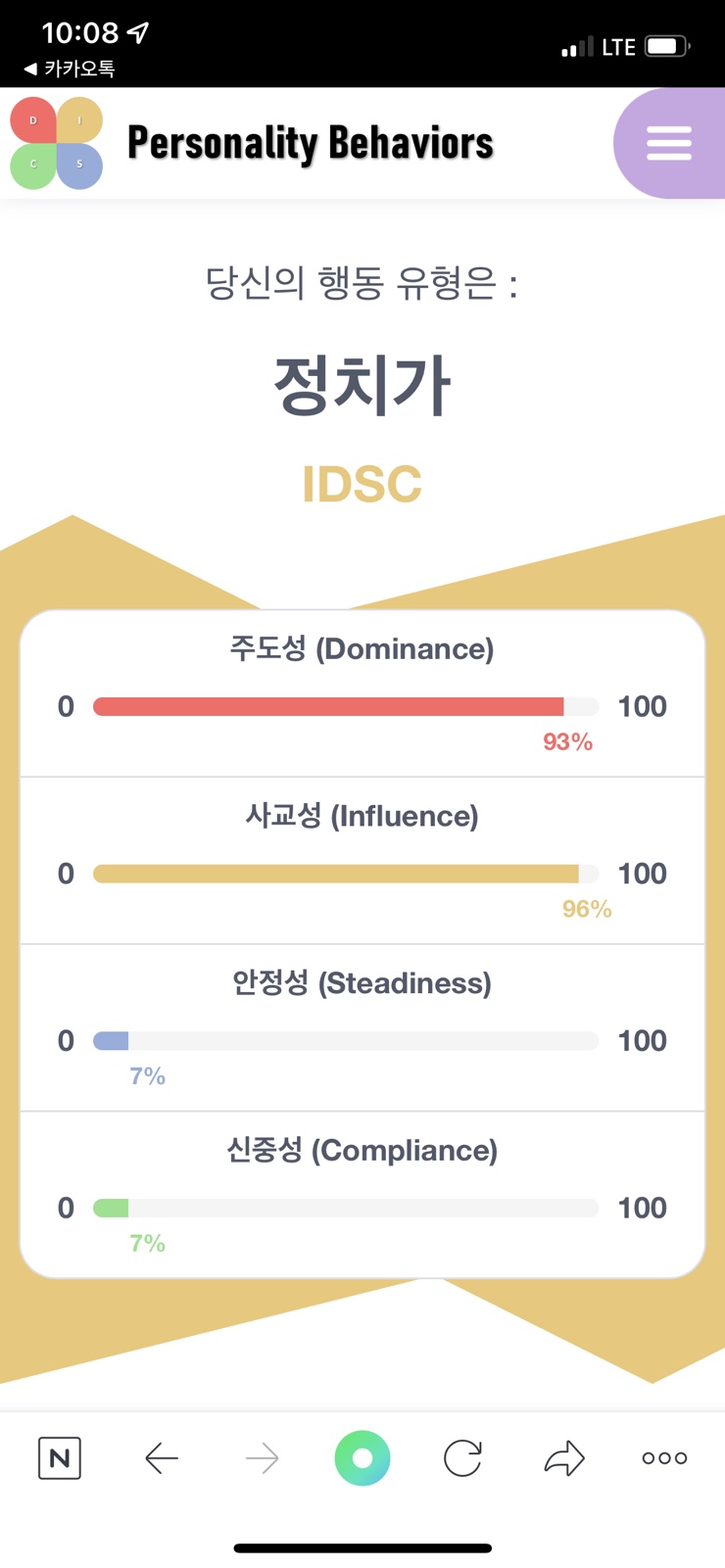The width and height of the screenshot is (725, 1568).
Task: Tap the DISC four-circle logo
Action: (x=57, y=143)
